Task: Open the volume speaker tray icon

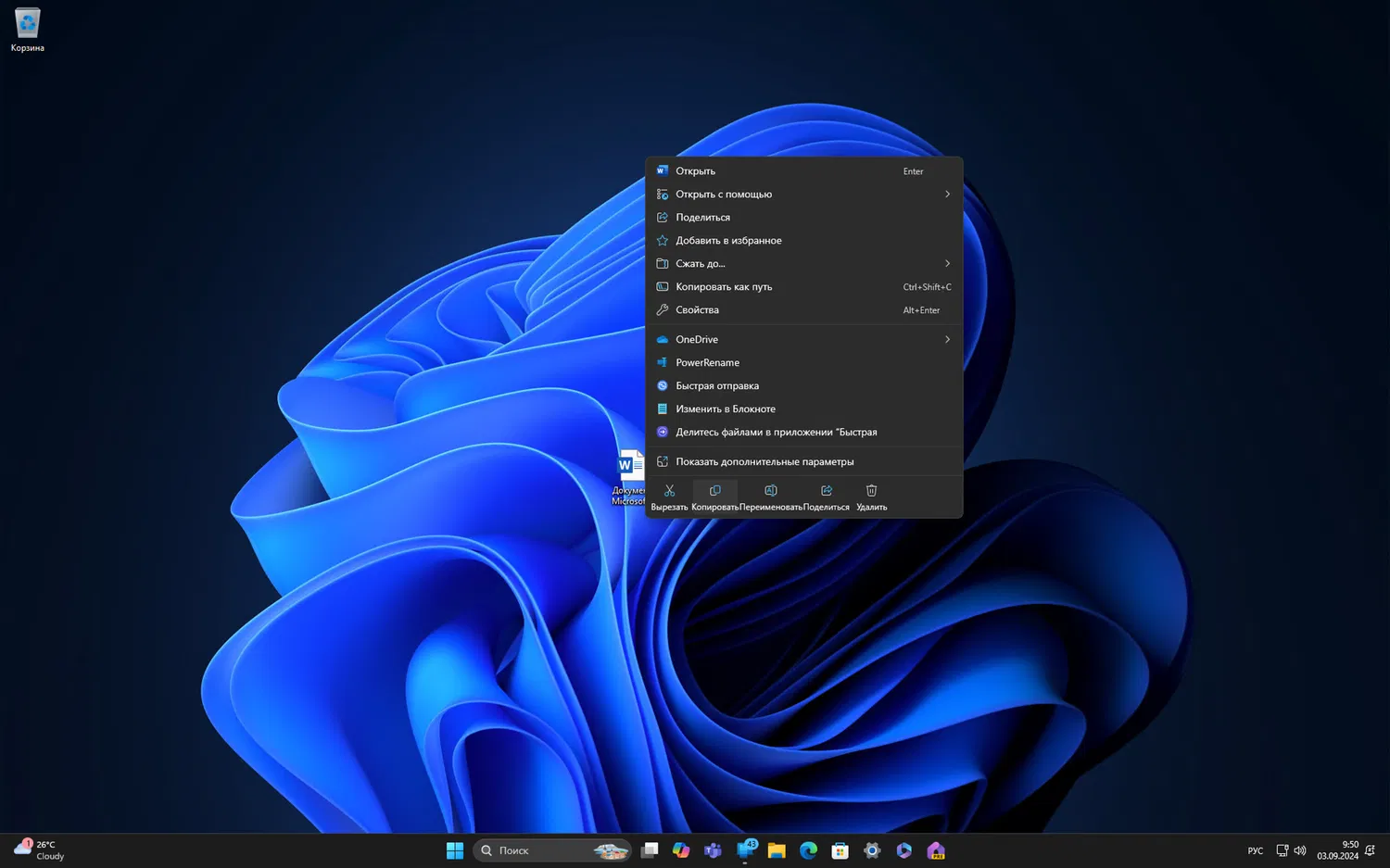Action: [x=1300, y=850]
